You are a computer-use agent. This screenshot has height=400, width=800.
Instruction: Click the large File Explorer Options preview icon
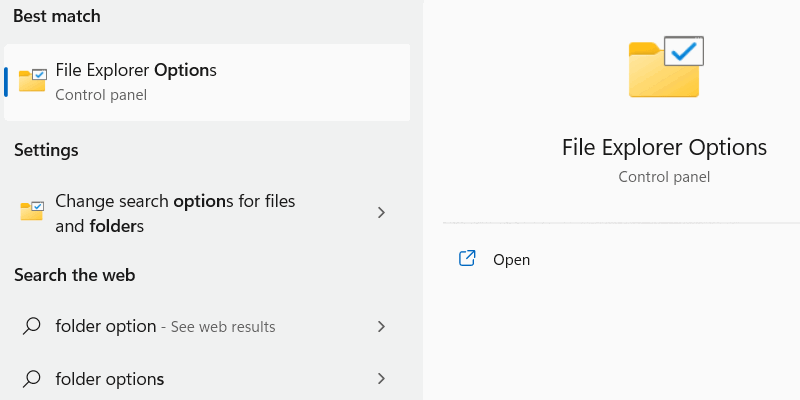pyautogui.click(x=665, y=67)
